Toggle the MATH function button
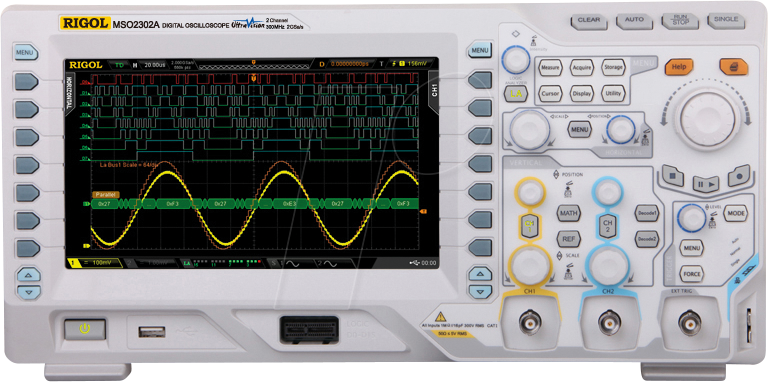 click(x=569, y=213)
